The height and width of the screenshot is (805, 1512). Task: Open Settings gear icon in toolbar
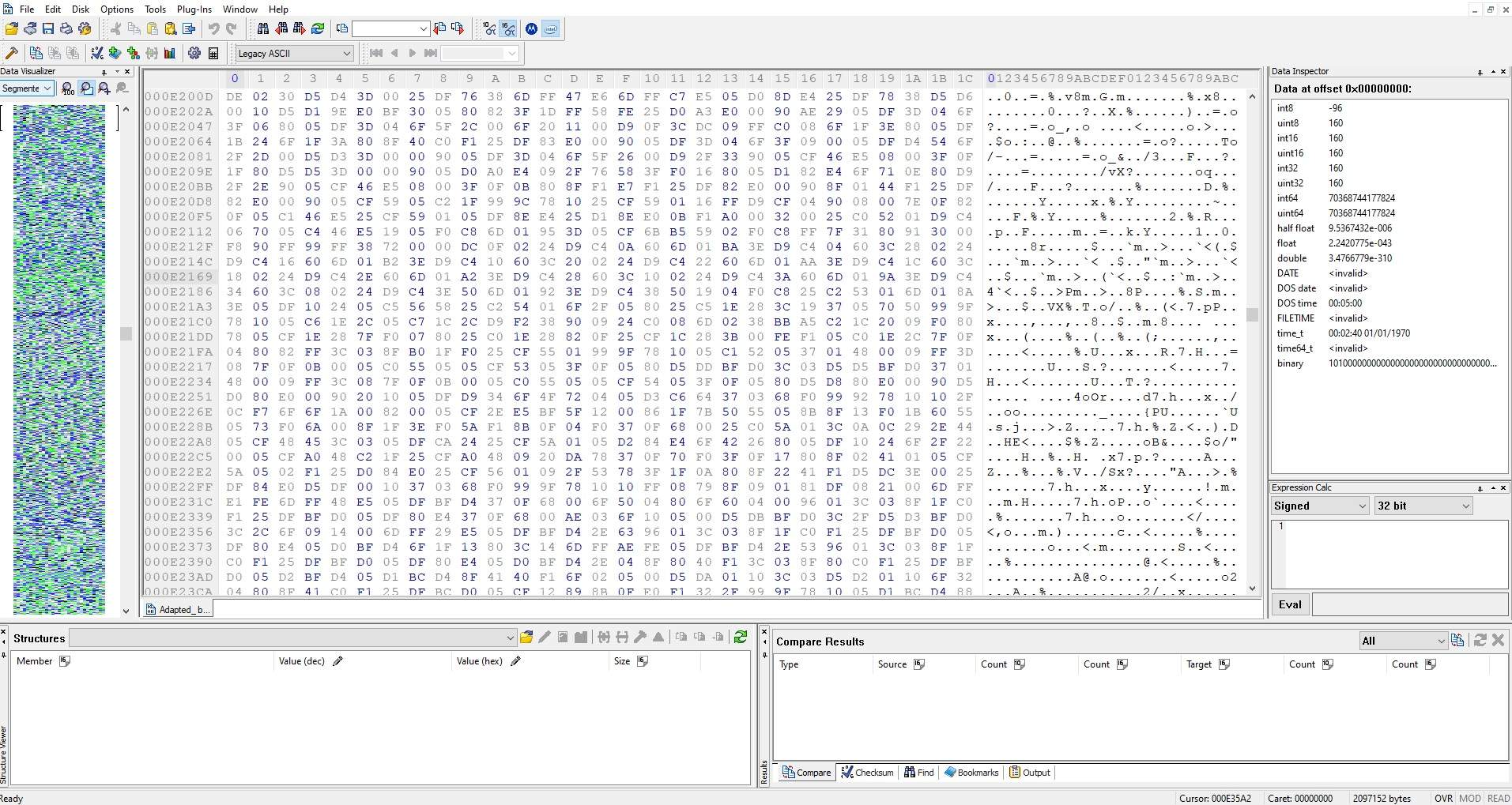(x=194, y=53)
